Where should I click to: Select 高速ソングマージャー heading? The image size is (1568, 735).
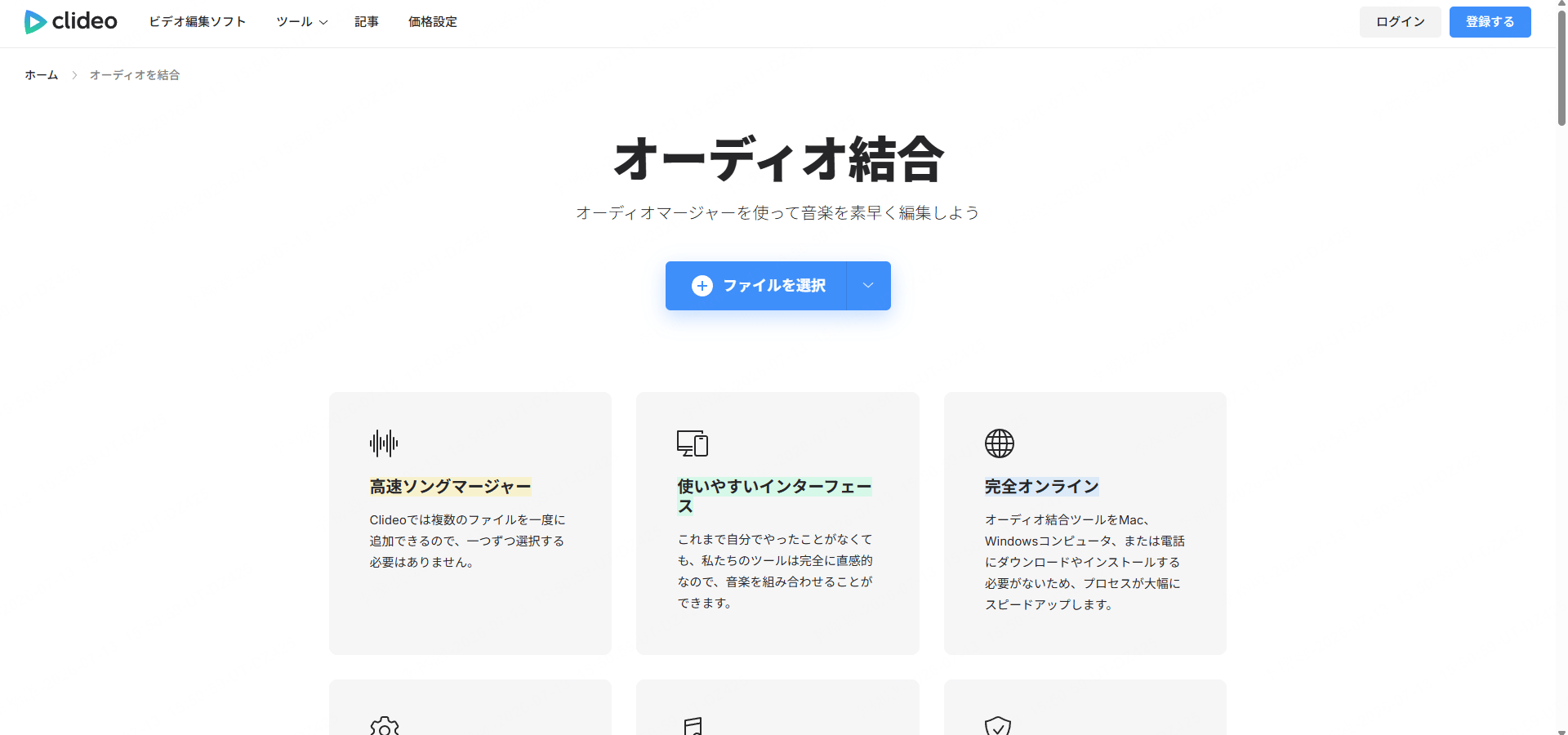[x=451, y=487]
